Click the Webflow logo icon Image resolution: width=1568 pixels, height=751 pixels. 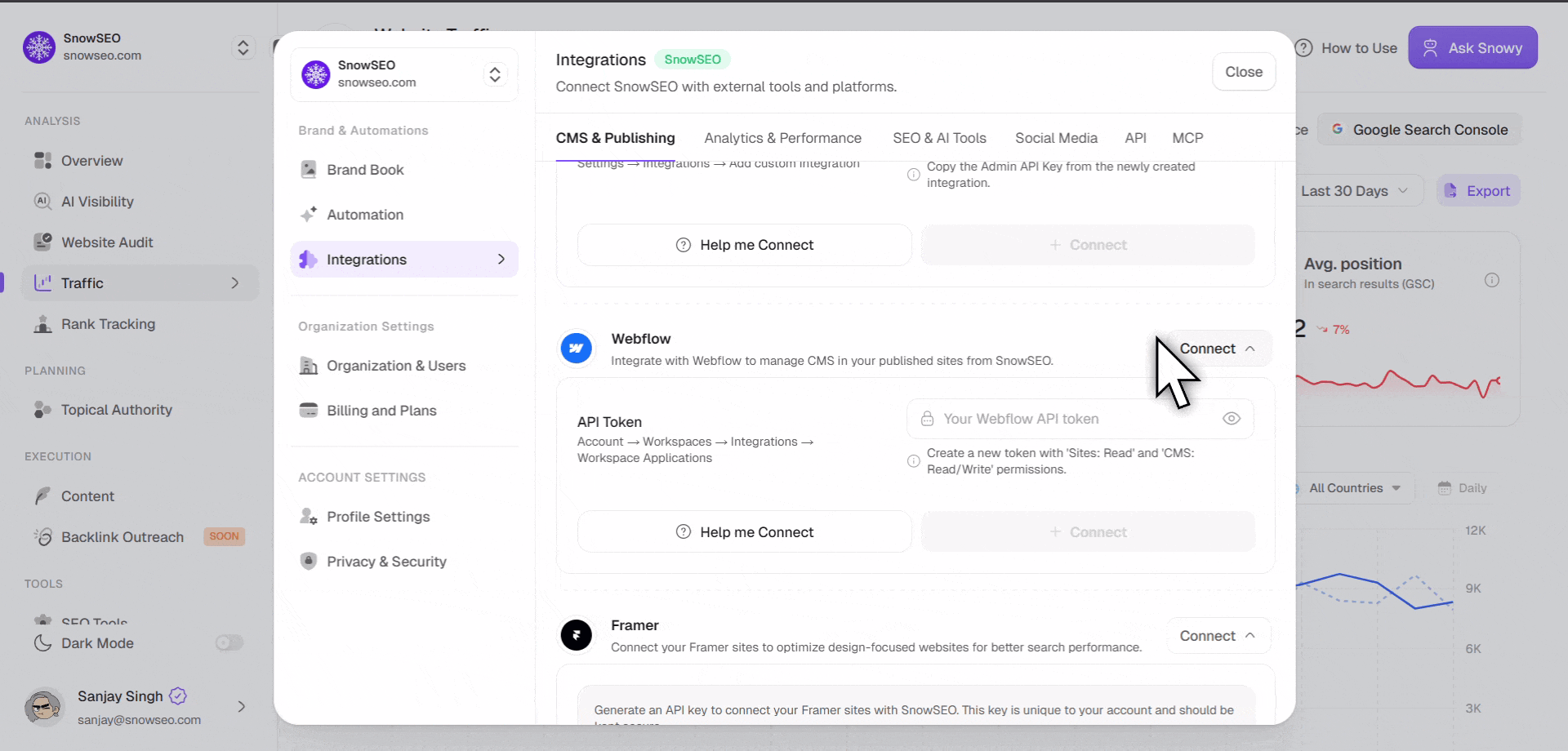point(577,349)
